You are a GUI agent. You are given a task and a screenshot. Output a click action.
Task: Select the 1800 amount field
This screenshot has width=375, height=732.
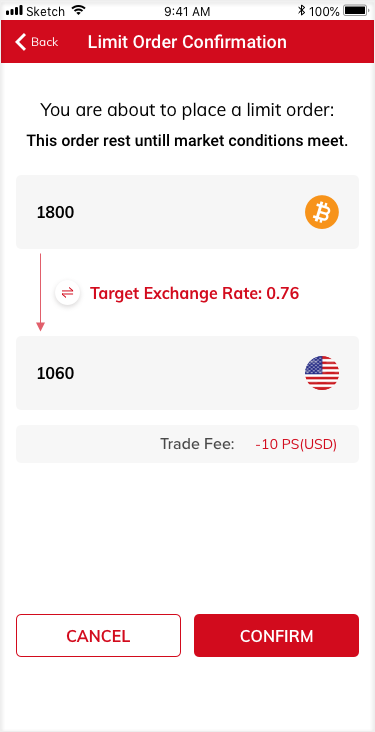pyautogui.click(x=187, y=212)
